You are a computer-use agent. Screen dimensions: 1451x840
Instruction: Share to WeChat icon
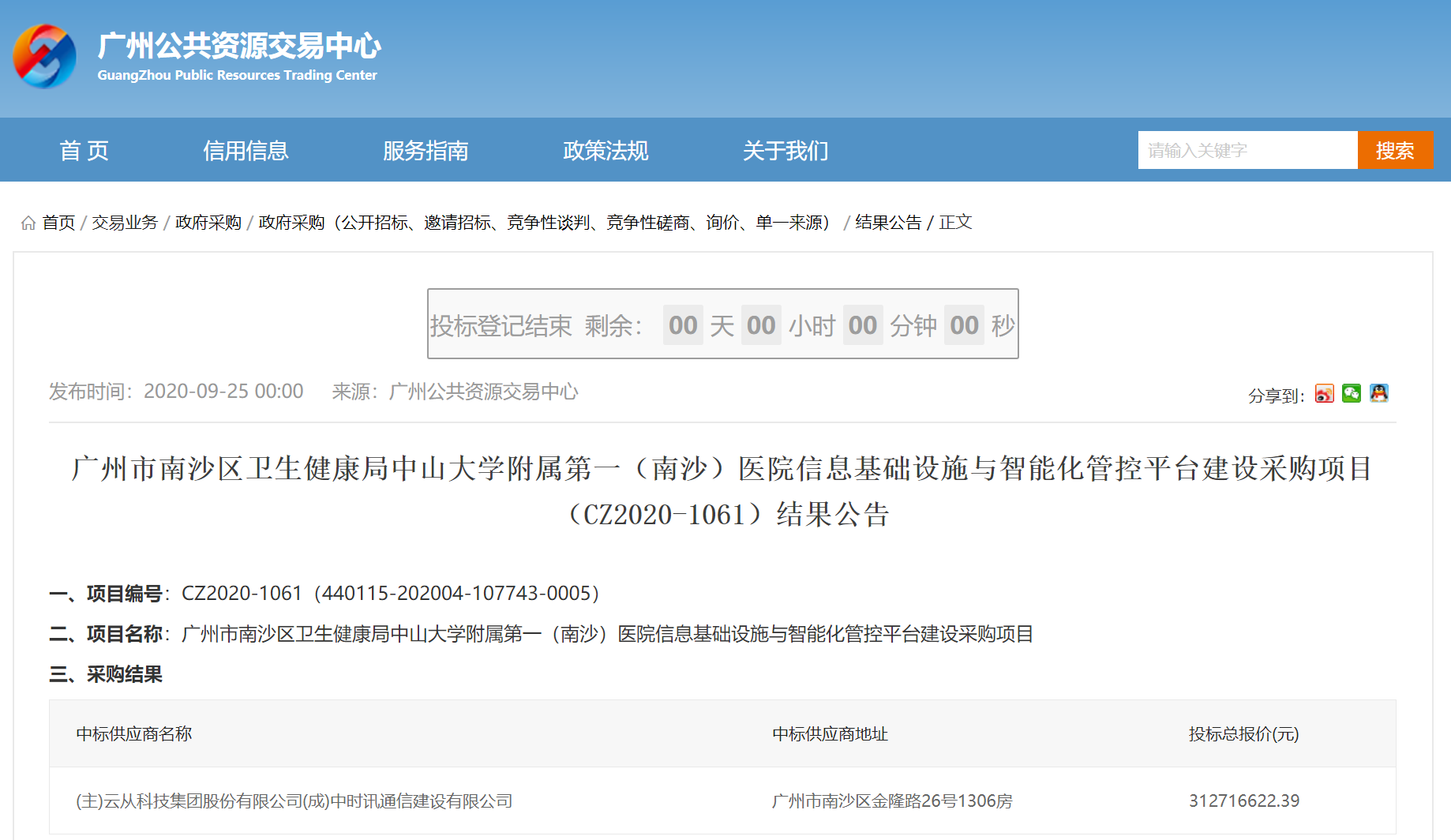[x=1352, y=393]
